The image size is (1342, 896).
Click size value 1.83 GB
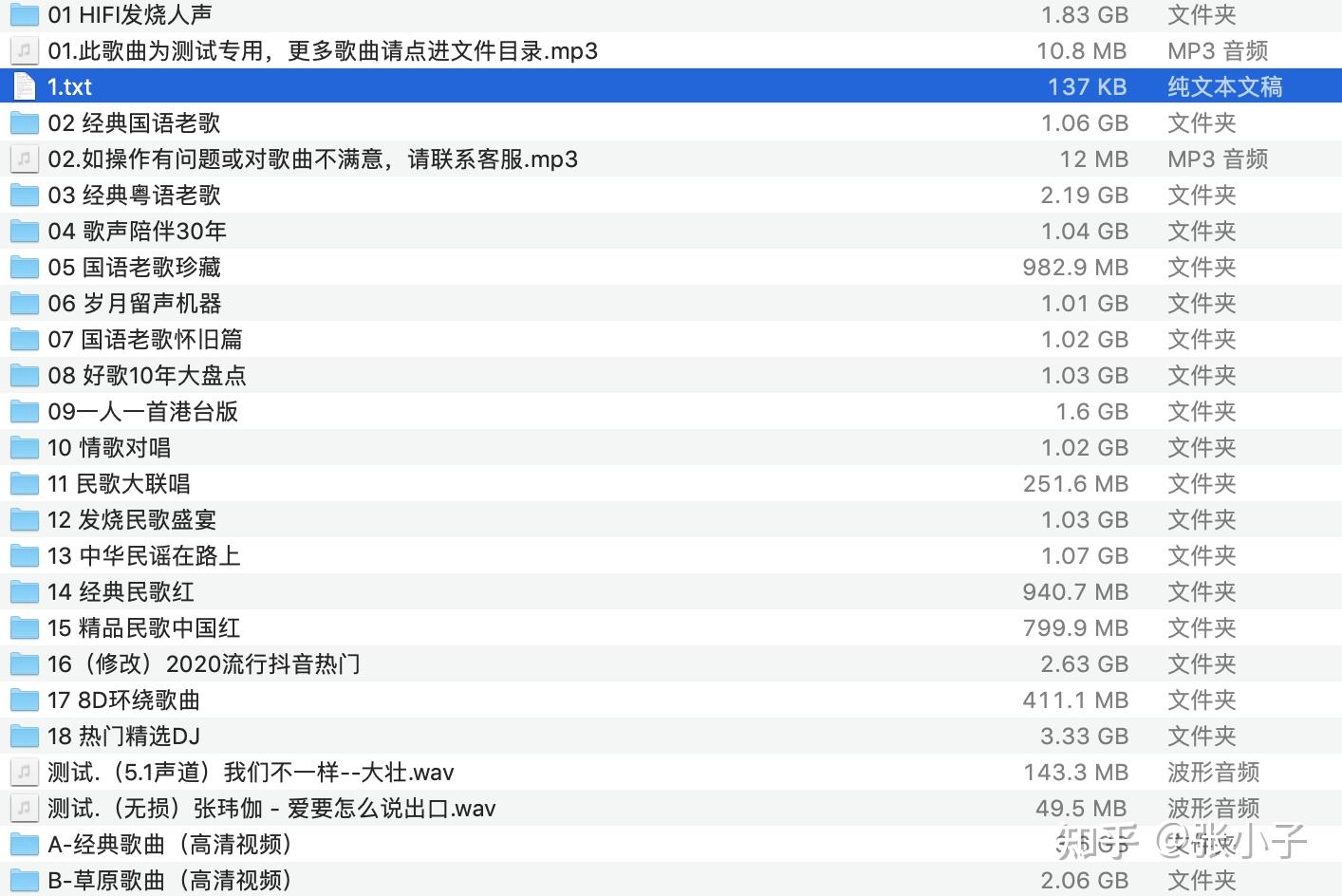pos(1085,15)
